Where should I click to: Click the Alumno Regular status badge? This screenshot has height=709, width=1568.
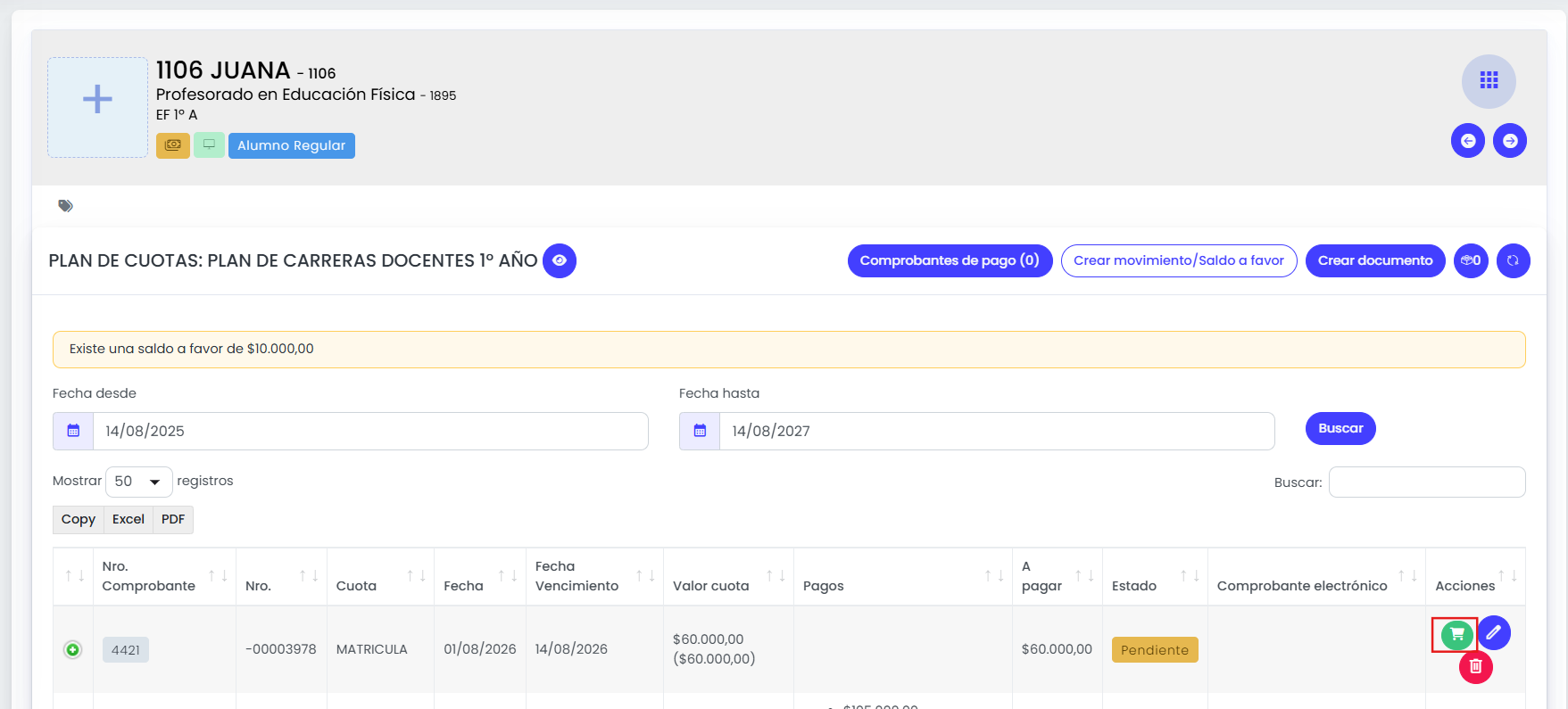292,145
